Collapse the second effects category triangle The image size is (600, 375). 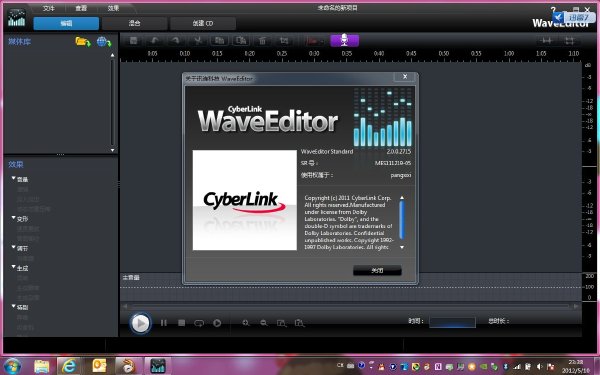pyautogui.click(x=14, y=218)
